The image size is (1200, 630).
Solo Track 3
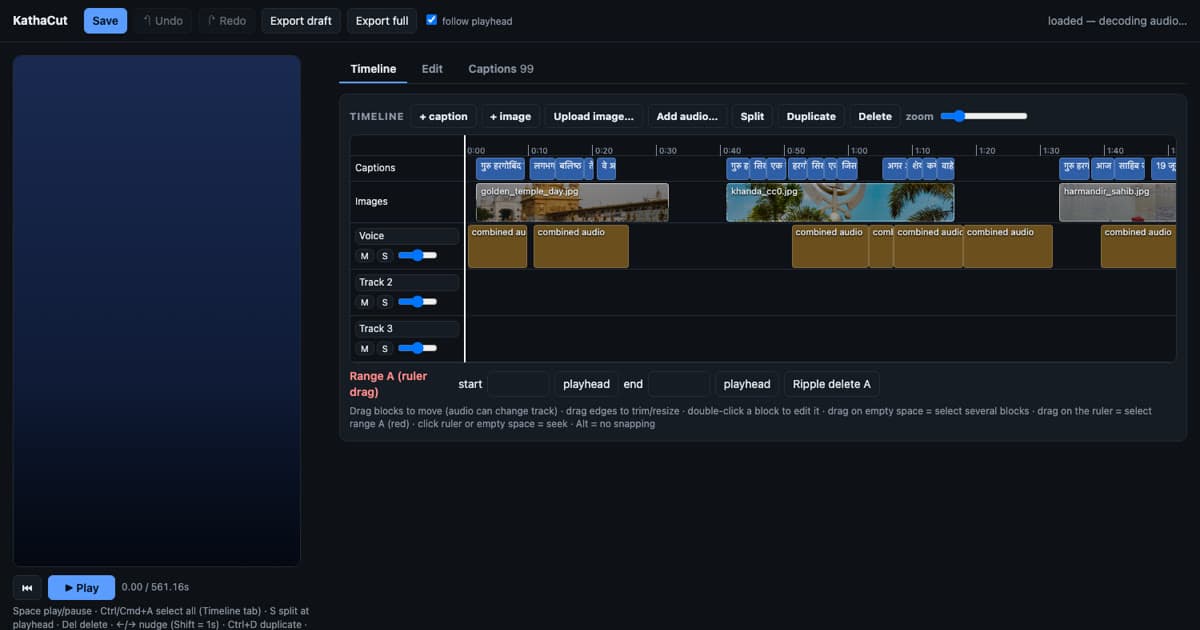click(384, 348)
